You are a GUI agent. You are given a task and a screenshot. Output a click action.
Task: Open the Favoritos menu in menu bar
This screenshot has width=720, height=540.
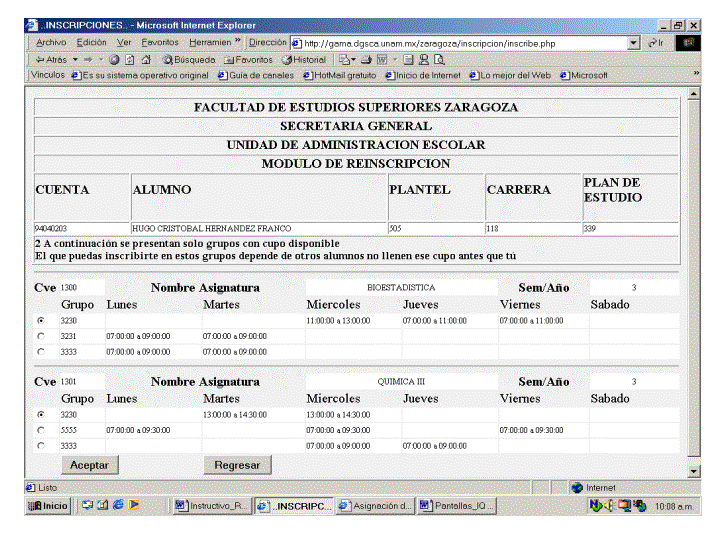160,42
